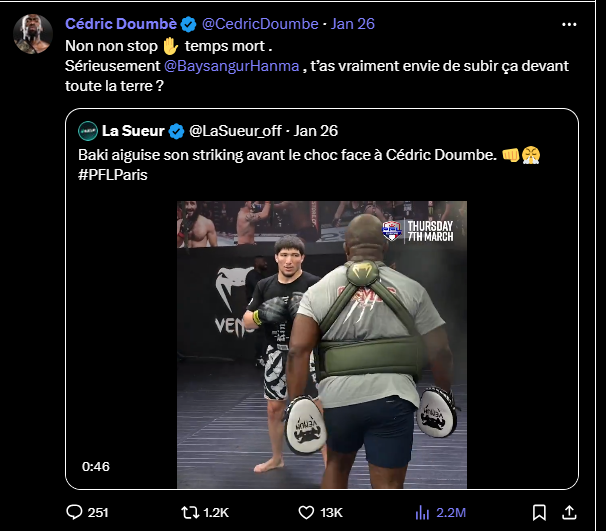Screen dimensions: 606x531
Task: Share the tweet using the share icon
Action: pyautogui.click(x=570, y=512)
